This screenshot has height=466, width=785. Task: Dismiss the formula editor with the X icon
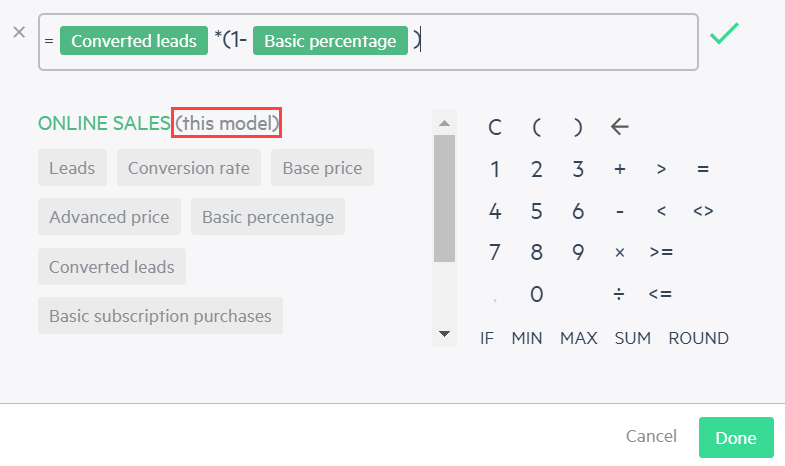tap(19, 32)
